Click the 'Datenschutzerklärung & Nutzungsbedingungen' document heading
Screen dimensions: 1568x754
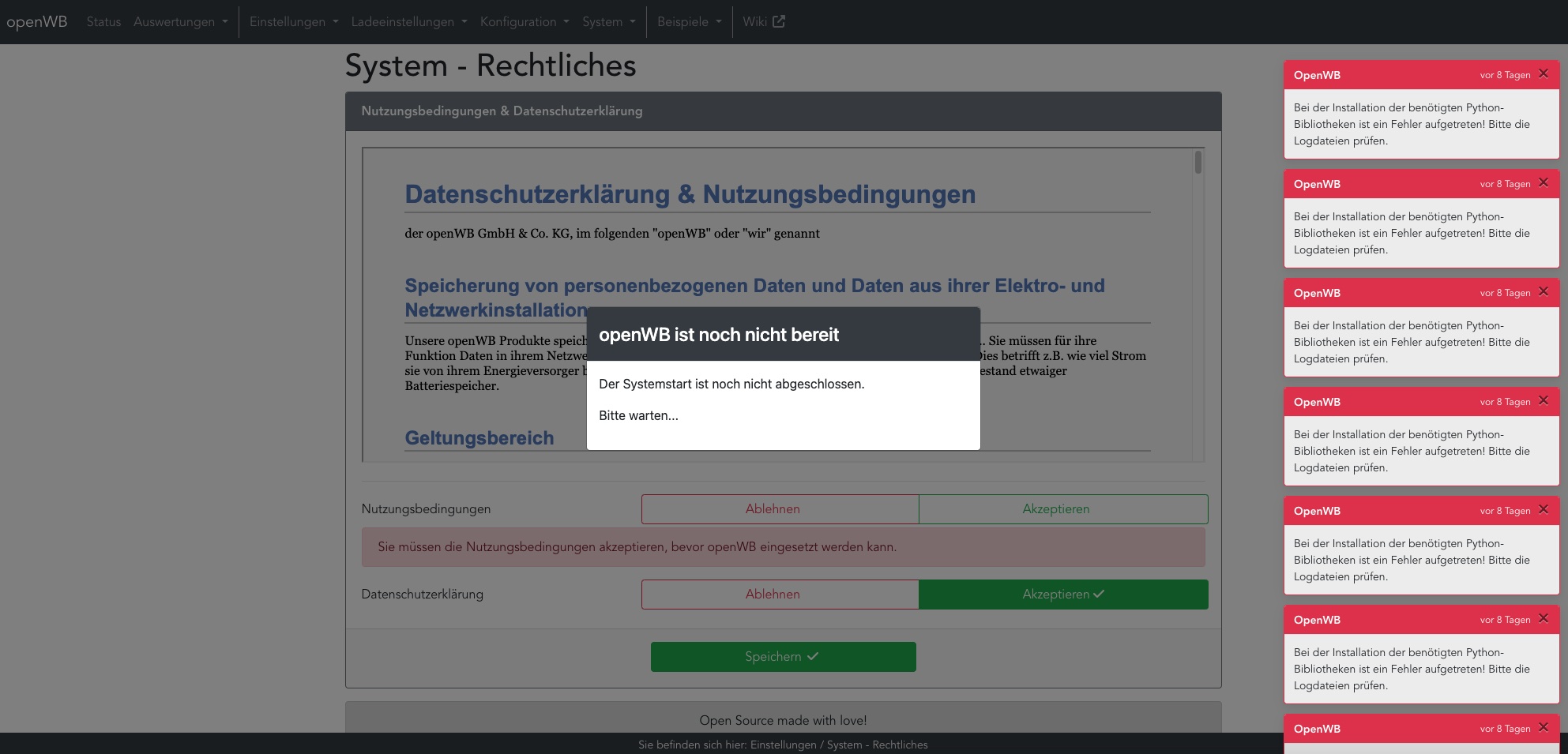click(x=690, y=194)
